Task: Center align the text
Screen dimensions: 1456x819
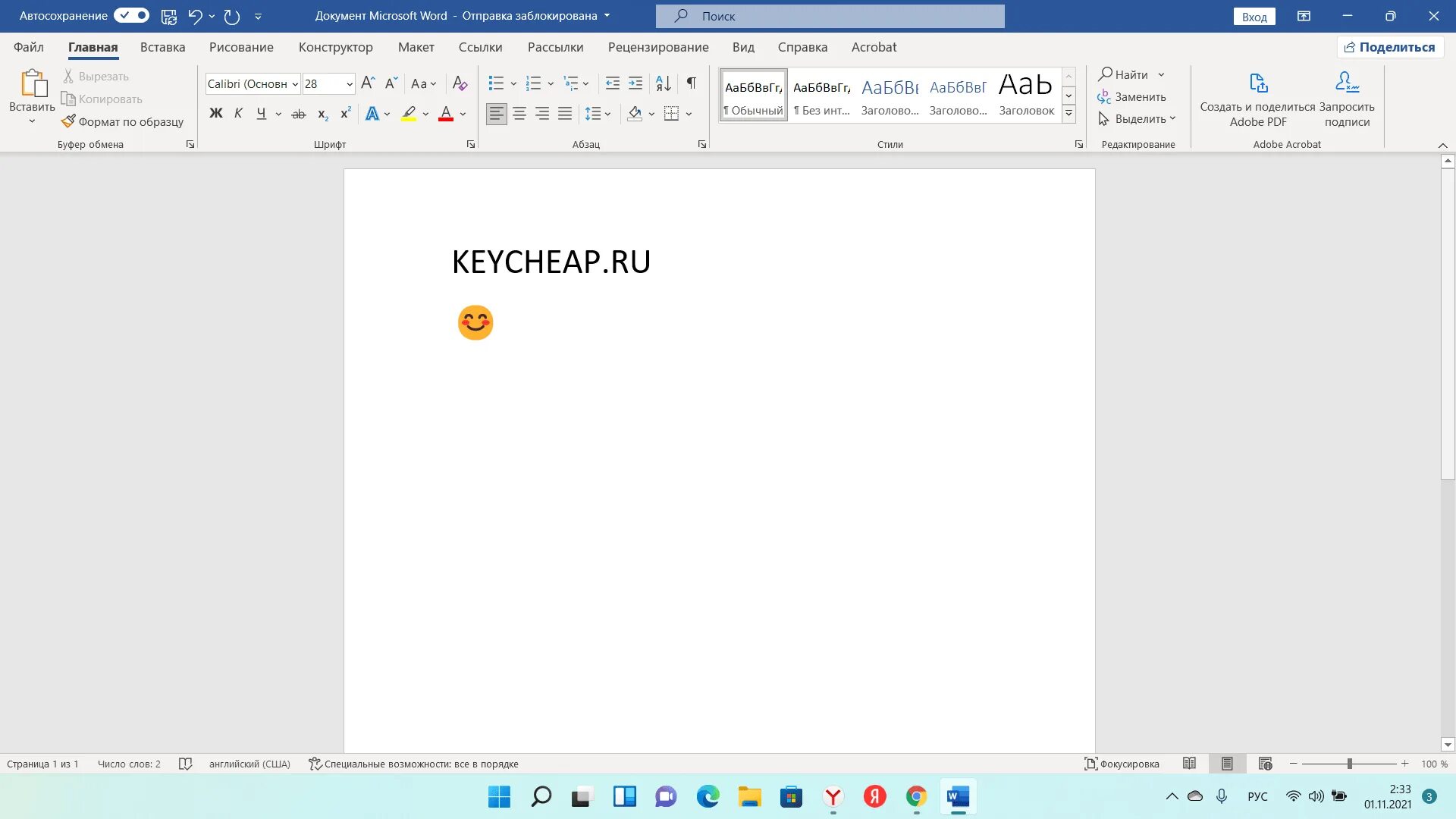Action: pos(519,114)
